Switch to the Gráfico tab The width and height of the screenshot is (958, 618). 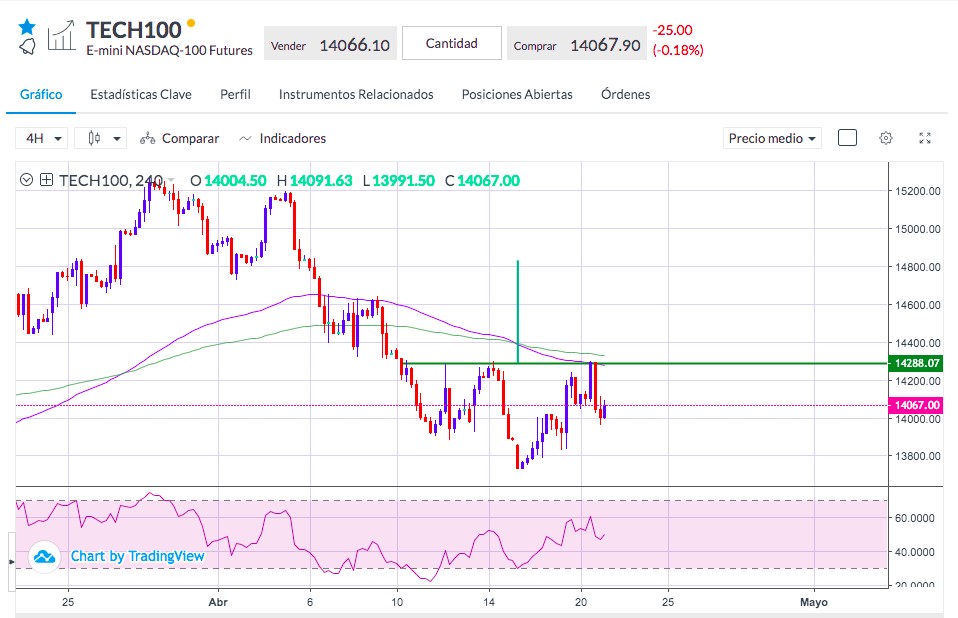coord(41,95)
